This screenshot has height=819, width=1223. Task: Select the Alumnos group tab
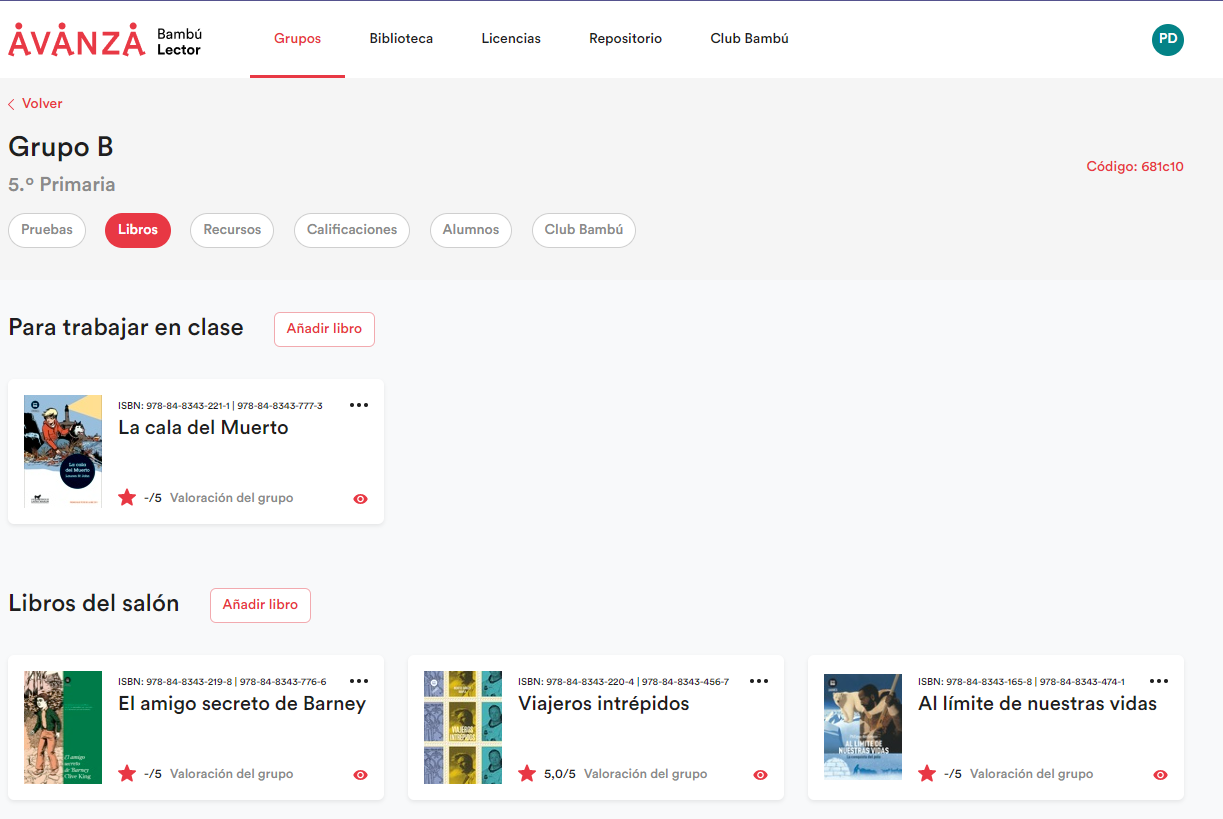point(471,230)
